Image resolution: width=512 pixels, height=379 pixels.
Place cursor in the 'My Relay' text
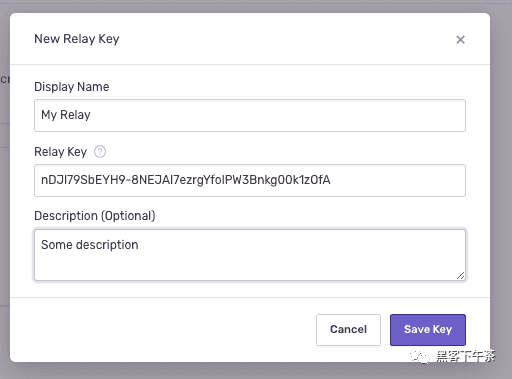(x=66, y=115)
